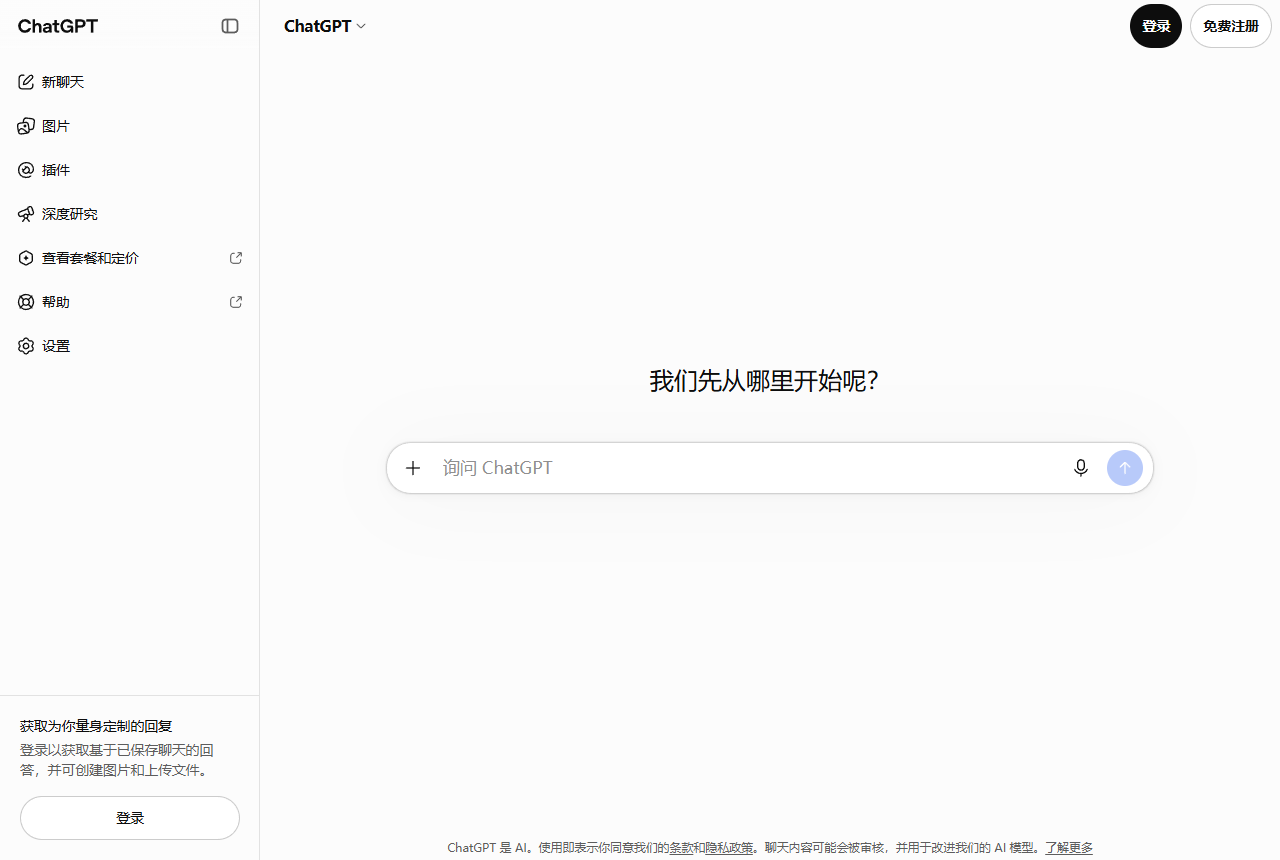Open 查看套餐和定价 entry
Image resolution: width=1280 pixels, height=860 pixels.
coord(130,258)
